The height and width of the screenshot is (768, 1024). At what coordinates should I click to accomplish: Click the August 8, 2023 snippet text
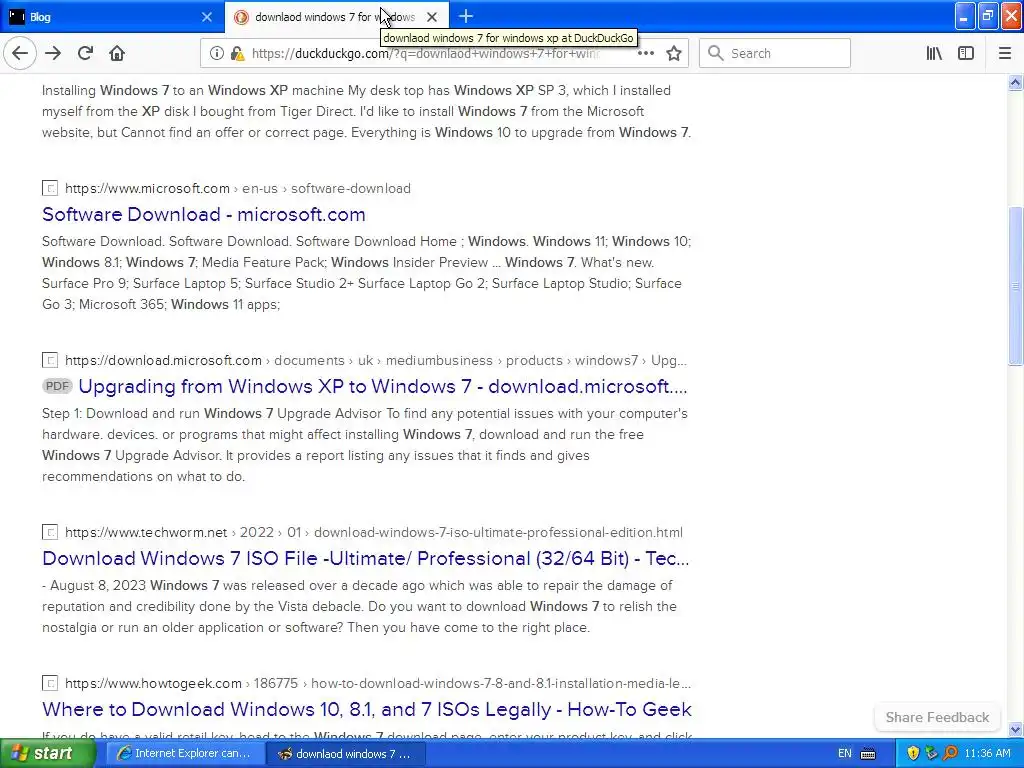click(359, 606)
